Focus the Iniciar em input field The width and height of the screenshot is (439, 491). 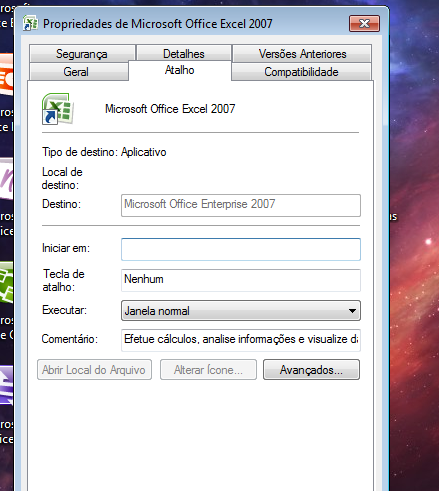[x=241, y=249]
